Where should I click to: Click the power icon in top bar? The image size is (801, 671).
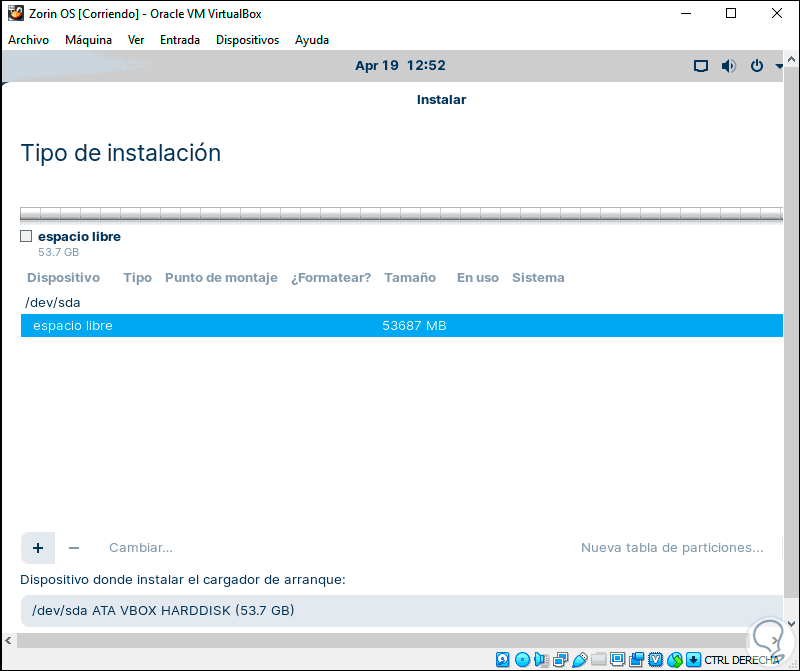757,66
